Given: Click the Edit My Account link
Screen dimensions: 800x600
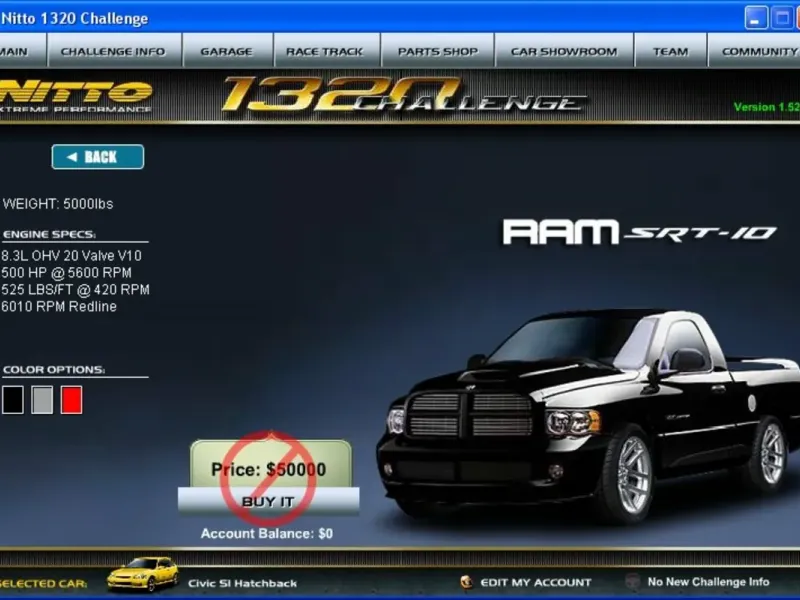Looking at the screenshot, I should coord(536,582).
